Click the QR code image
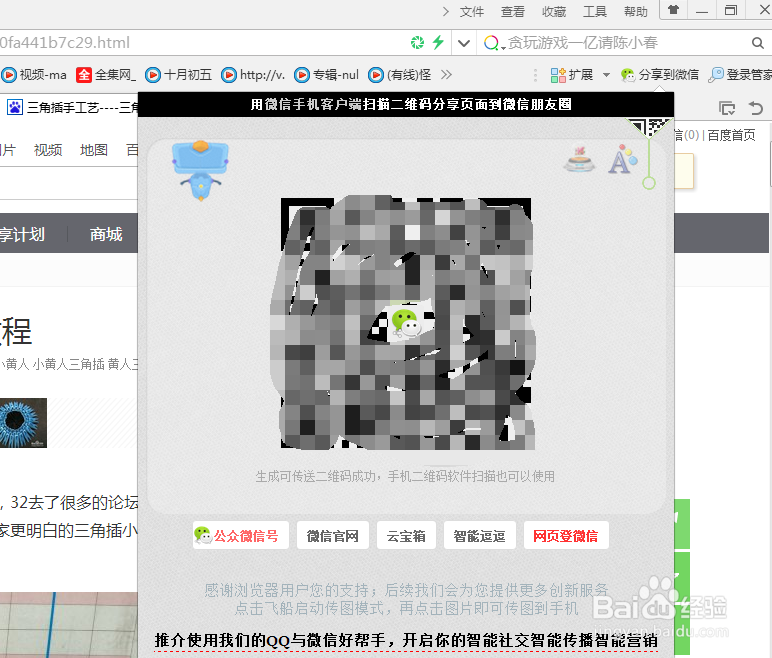The width and height of the screenshot is (772, 658). click(x=406, y=323)
